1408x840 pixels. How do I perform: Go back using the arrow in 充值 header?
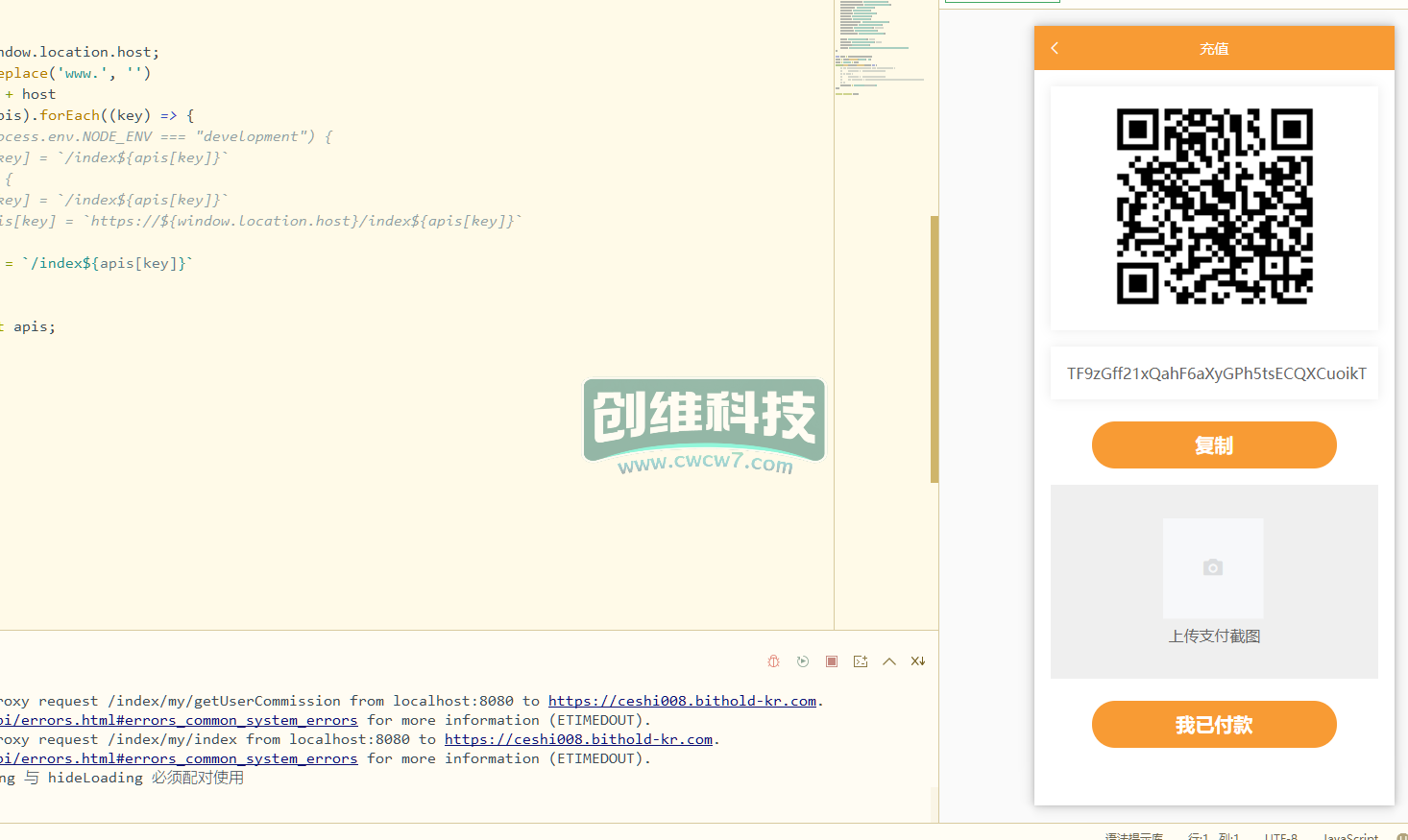1055,48
